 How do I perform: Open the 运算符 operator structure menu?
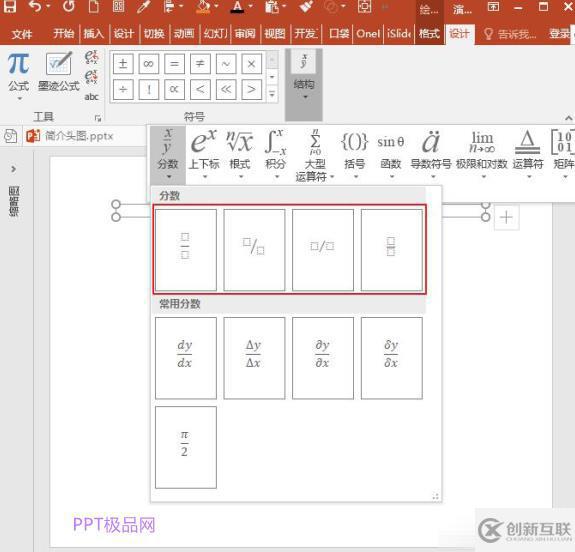528,155
